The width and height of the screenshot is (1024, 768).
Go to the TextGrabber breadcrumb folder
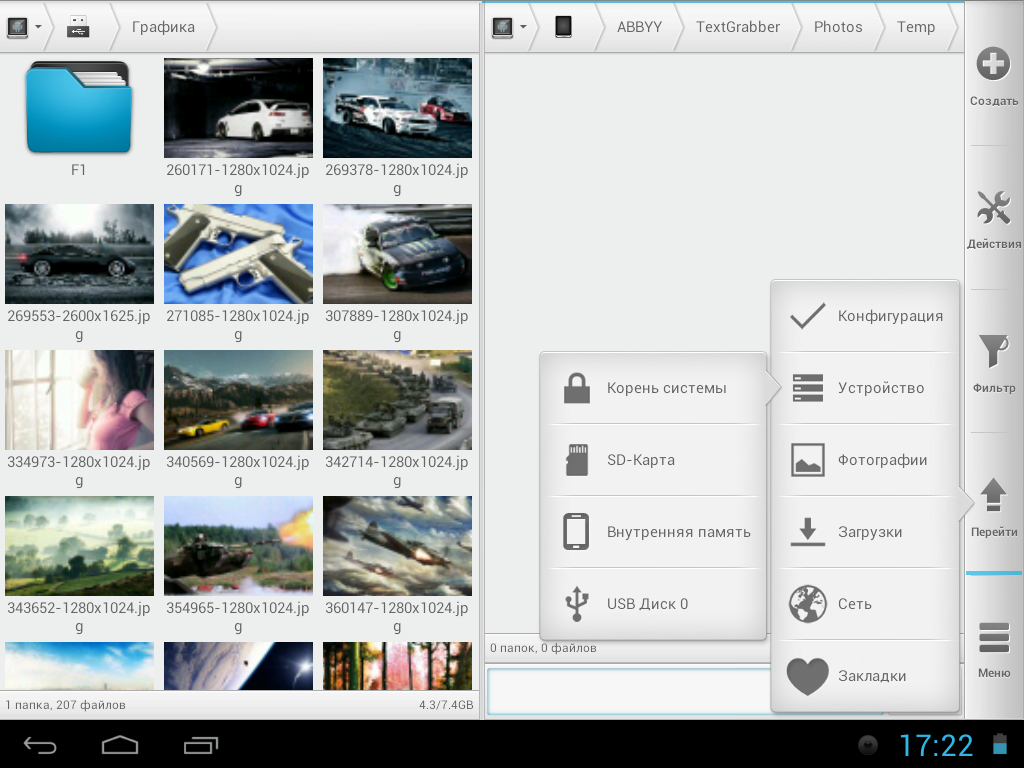[x=738, y=27]
